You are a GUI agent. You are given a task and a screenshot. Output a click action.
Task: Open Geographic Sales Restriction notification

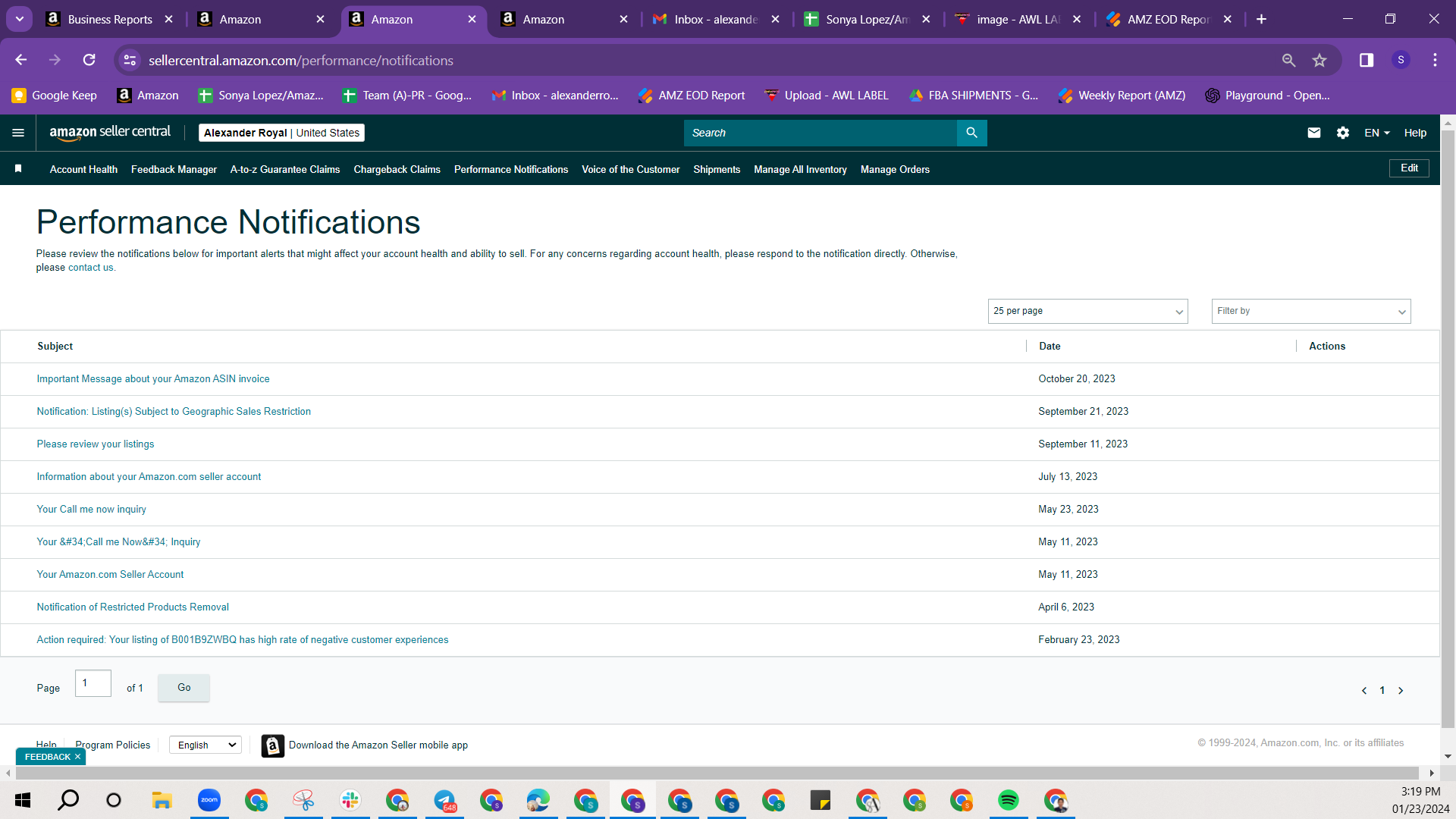coord(174,411)
